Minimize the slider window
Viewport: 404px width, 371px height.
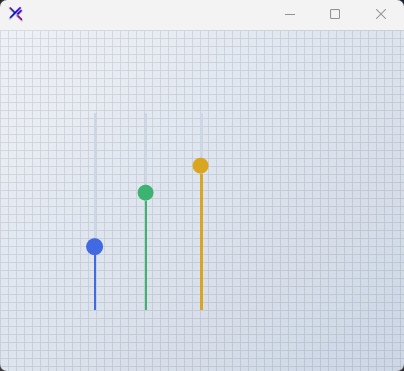290,14
